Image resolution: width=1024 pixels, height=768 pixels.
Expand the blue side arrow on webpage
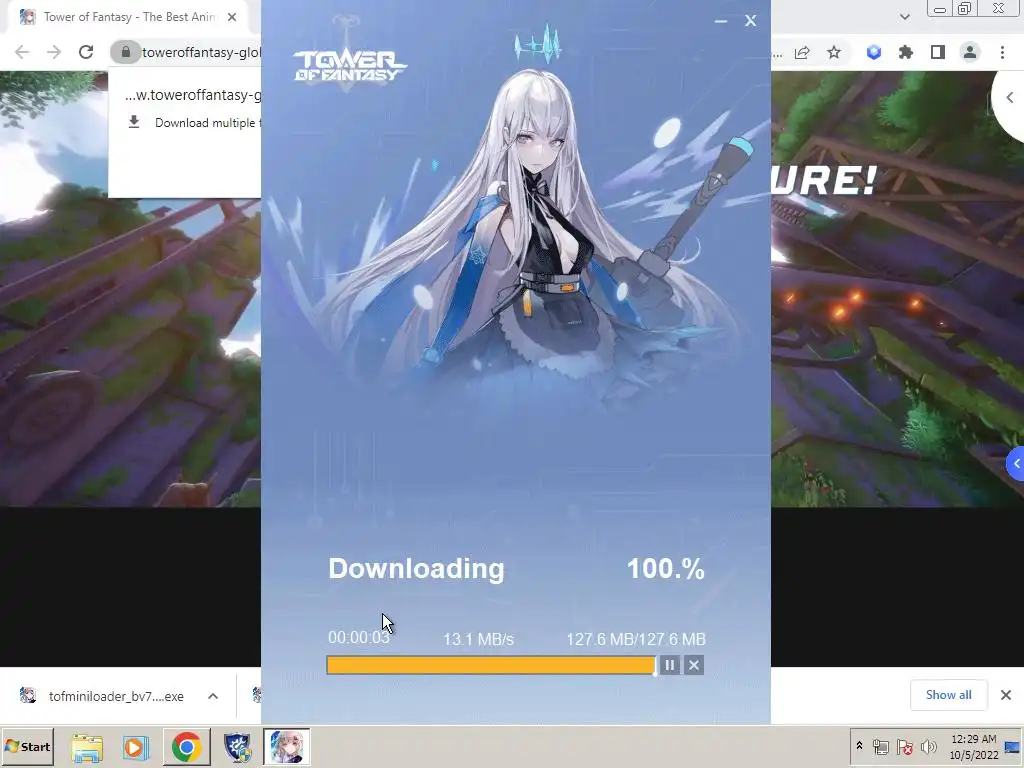(1016, 464)
